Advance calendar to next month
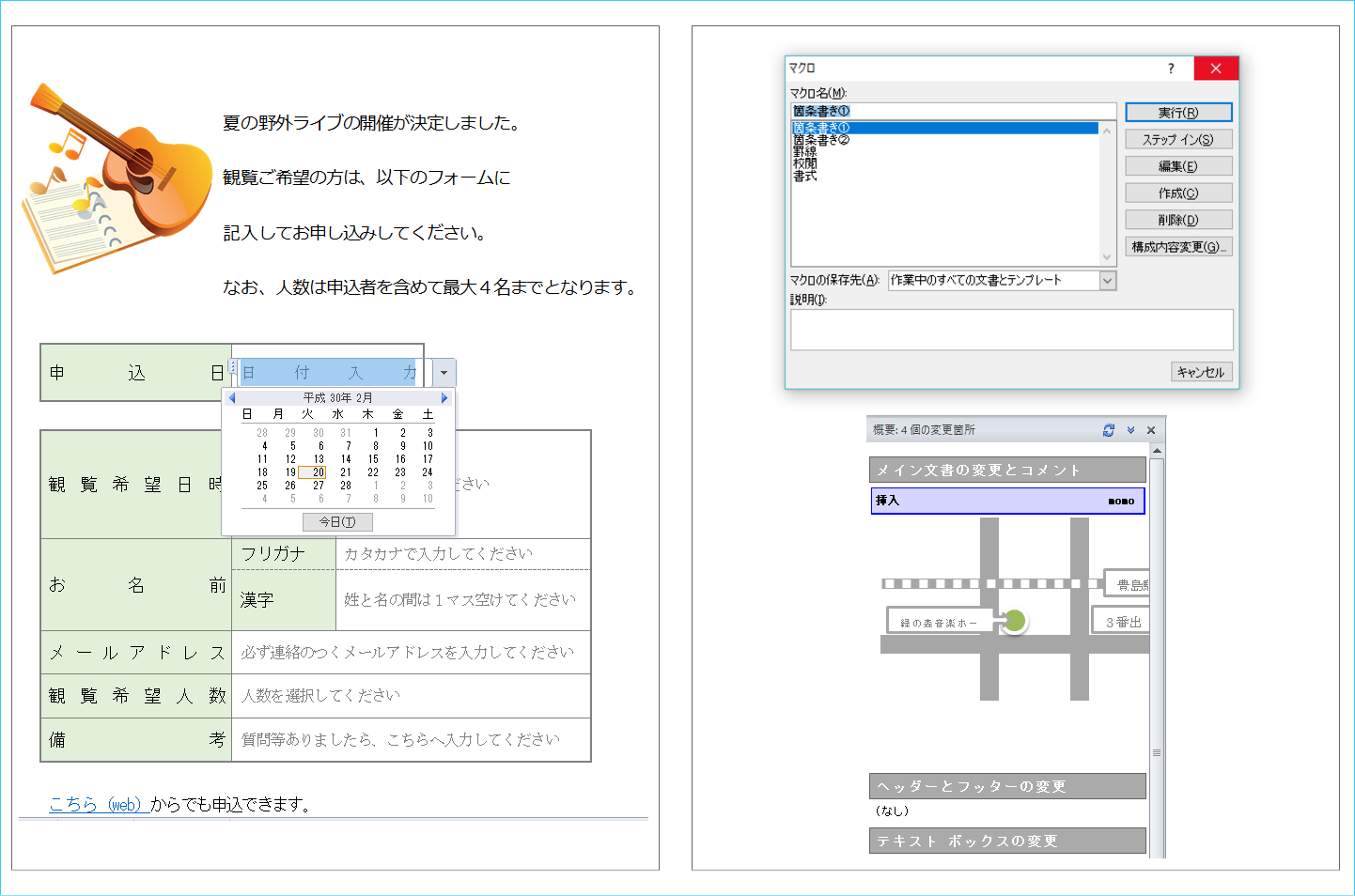 [444, 398]
